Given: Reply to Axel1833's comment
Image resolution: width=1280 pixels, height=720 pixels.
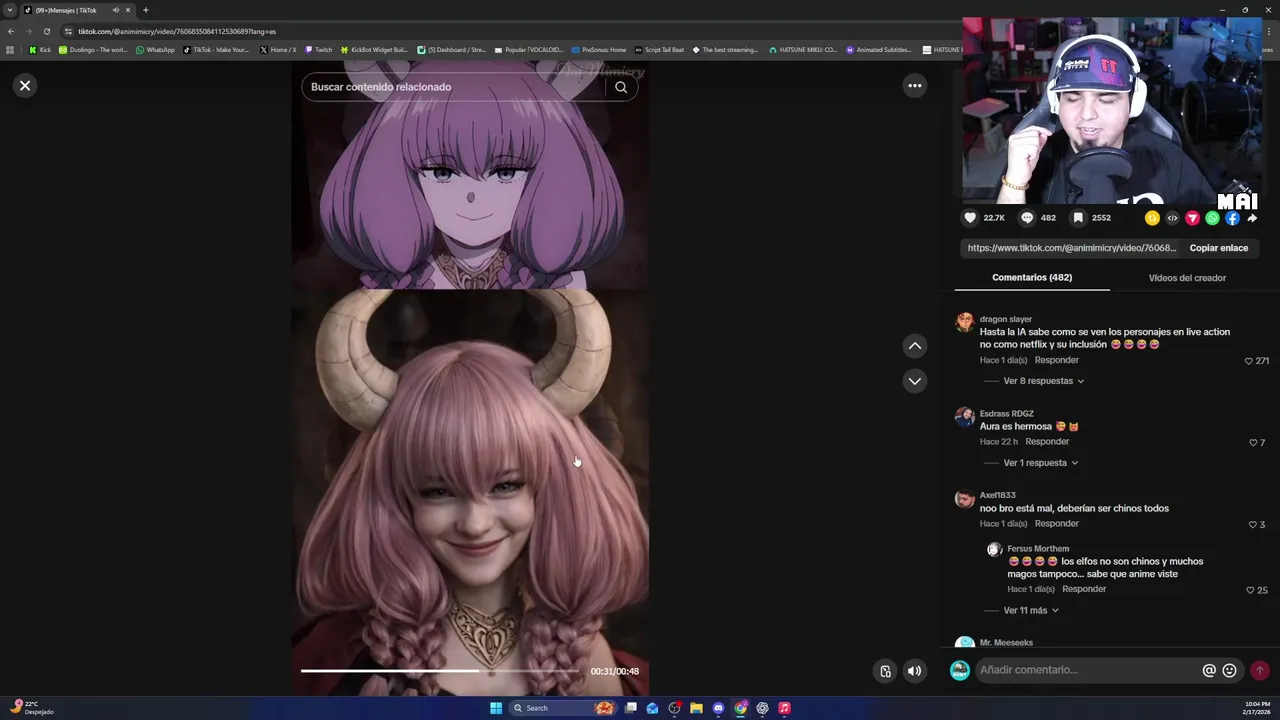Looking at the screenshot, I should [1056, 524].
